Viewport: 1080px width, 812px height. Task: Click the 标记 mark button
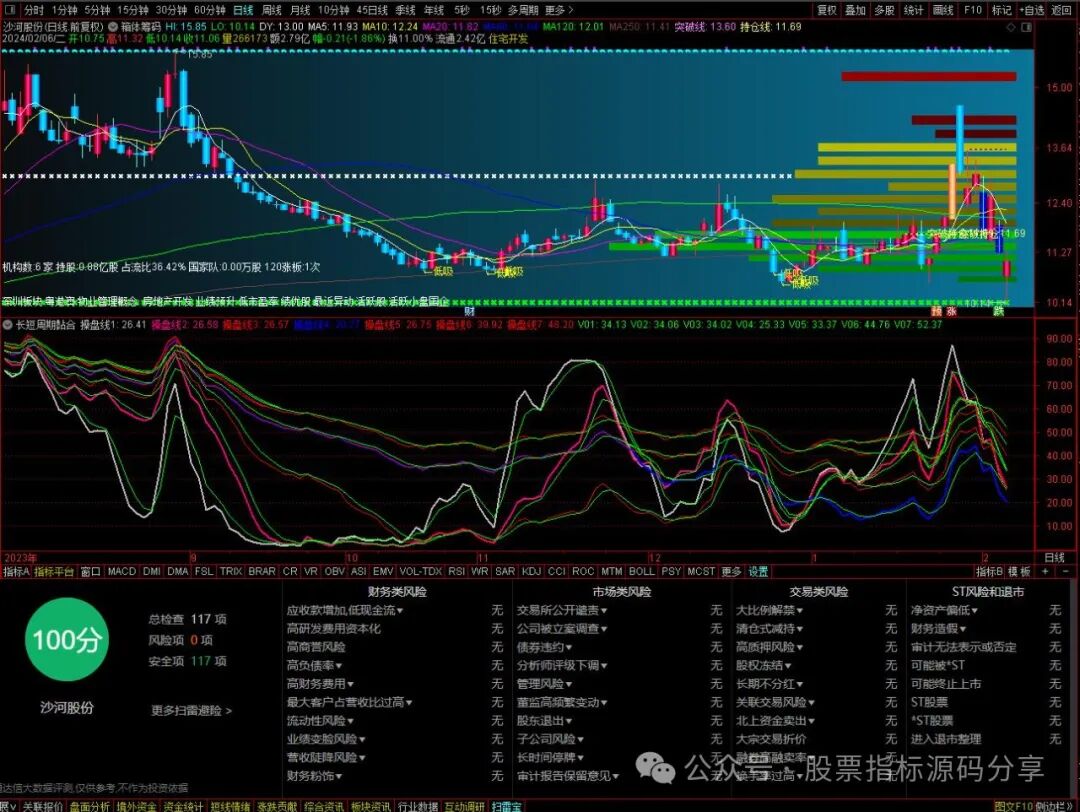(x=1001, y=10)
